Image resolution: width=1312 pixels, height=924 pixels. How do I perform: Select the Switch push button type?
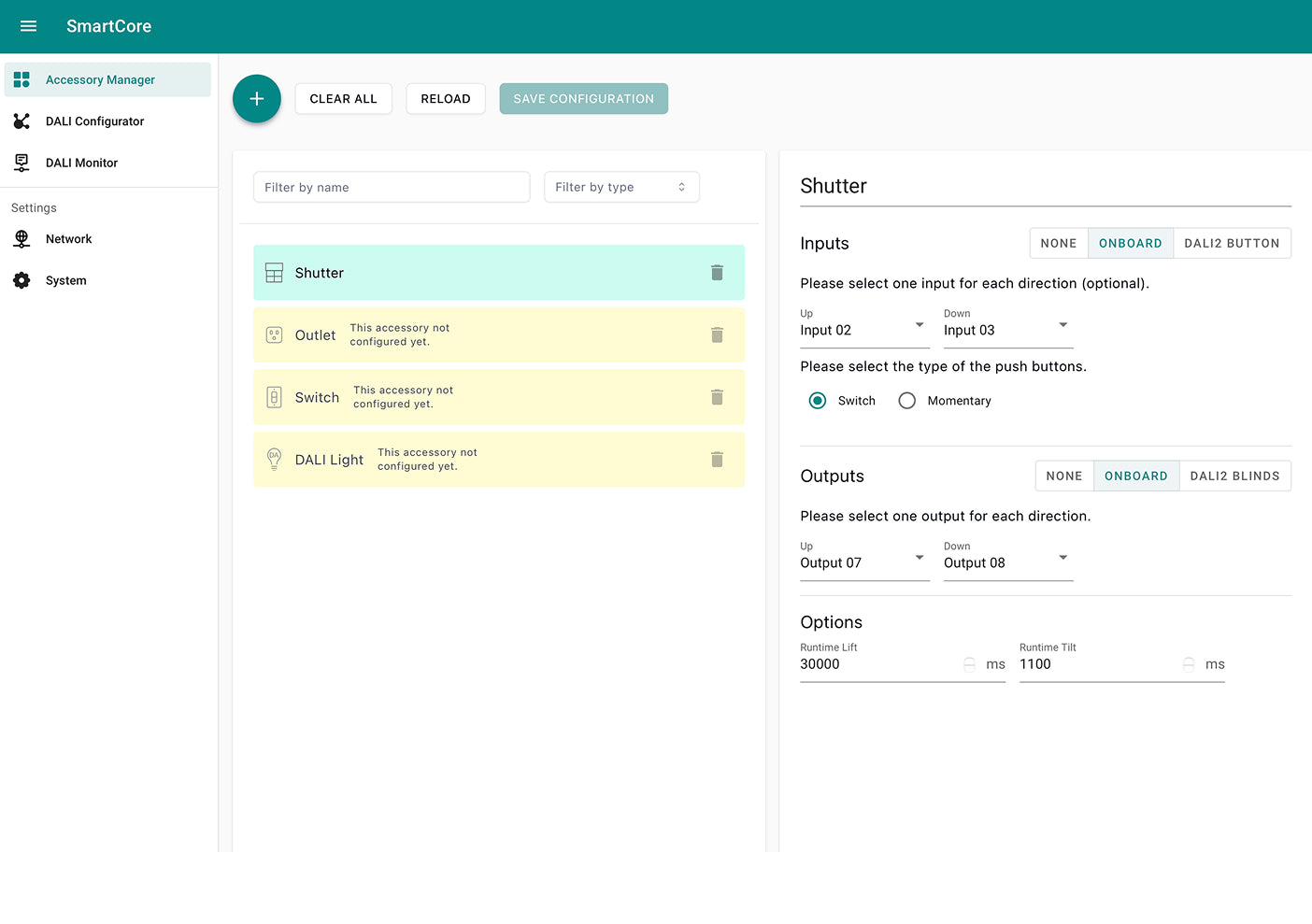tap(818, 401)
